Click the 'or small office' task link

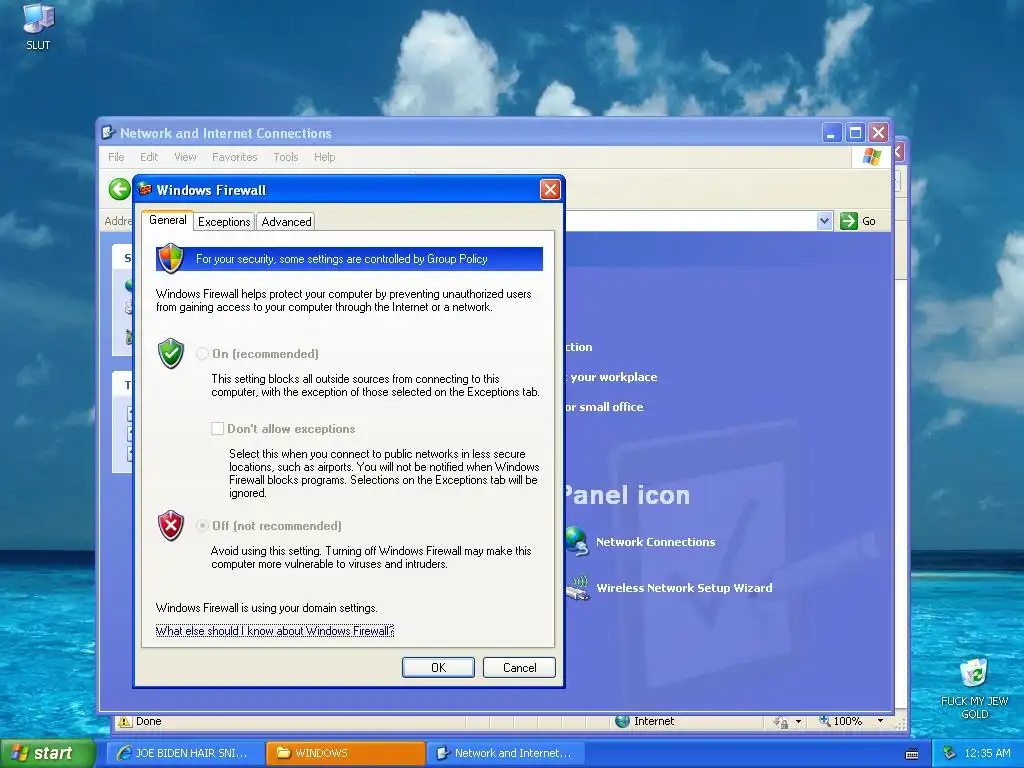(604, 407)
